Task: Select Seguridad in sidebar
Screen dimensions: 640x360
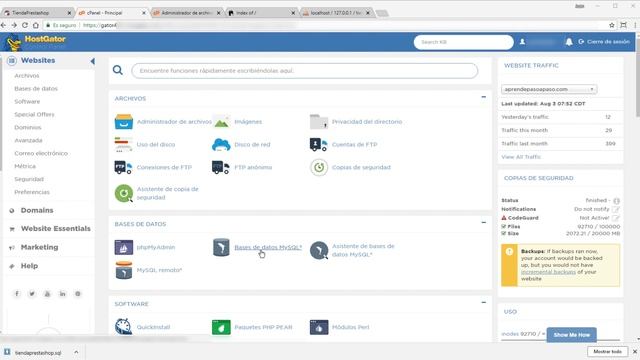Action: (x=29, y=179)
